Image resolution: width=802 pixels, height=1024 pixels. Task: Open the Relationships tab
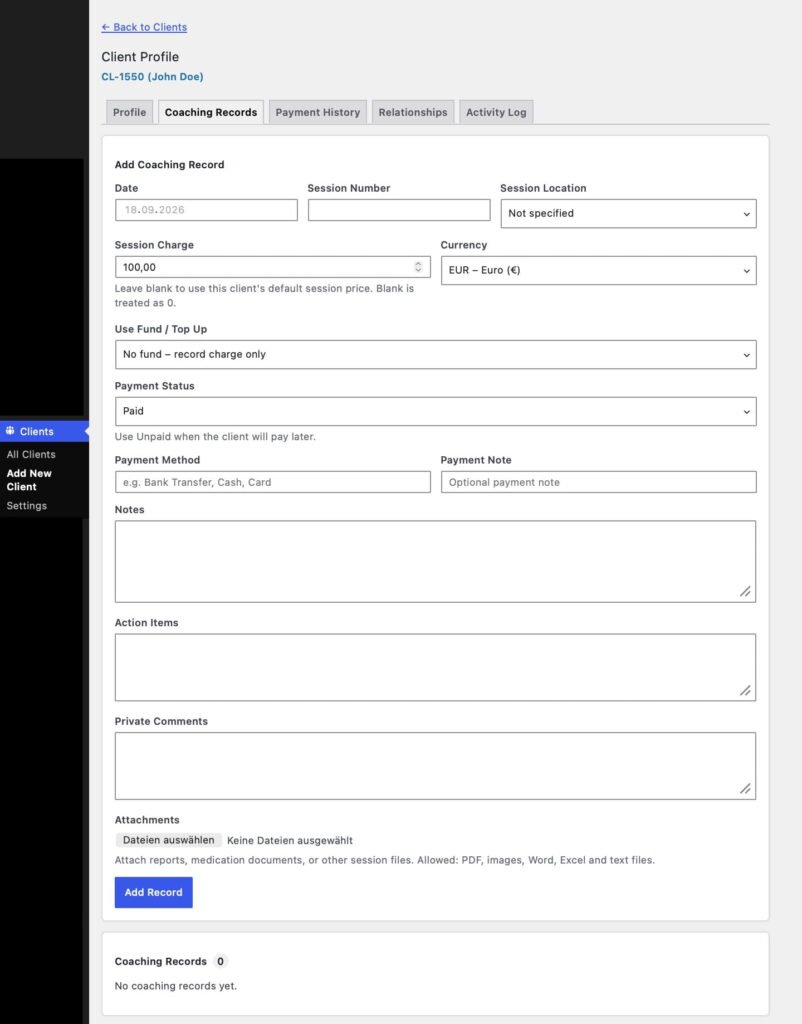[413, 112]
